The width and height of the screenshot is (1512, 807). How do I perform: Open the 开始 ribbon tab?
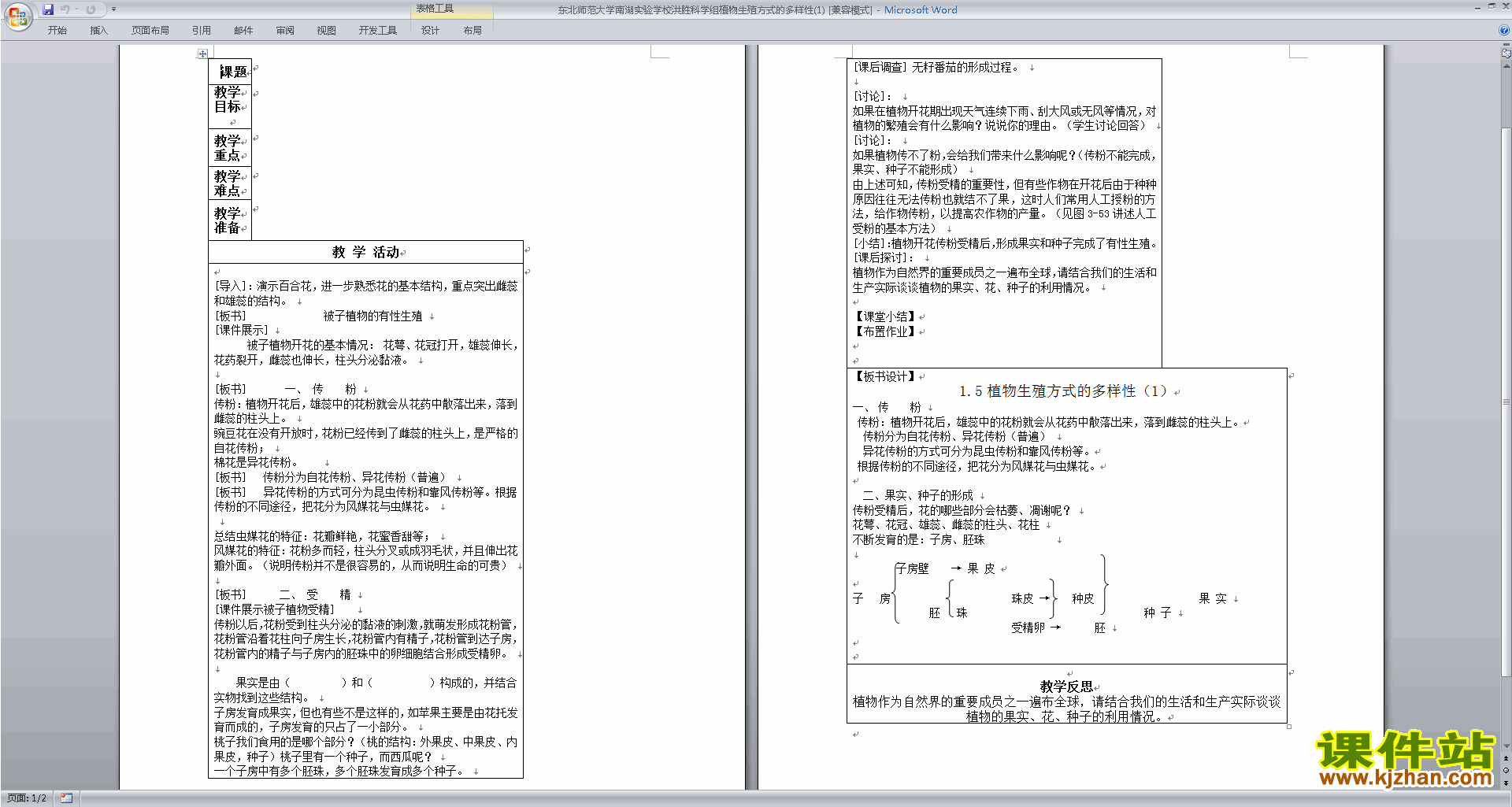point(57,30)
